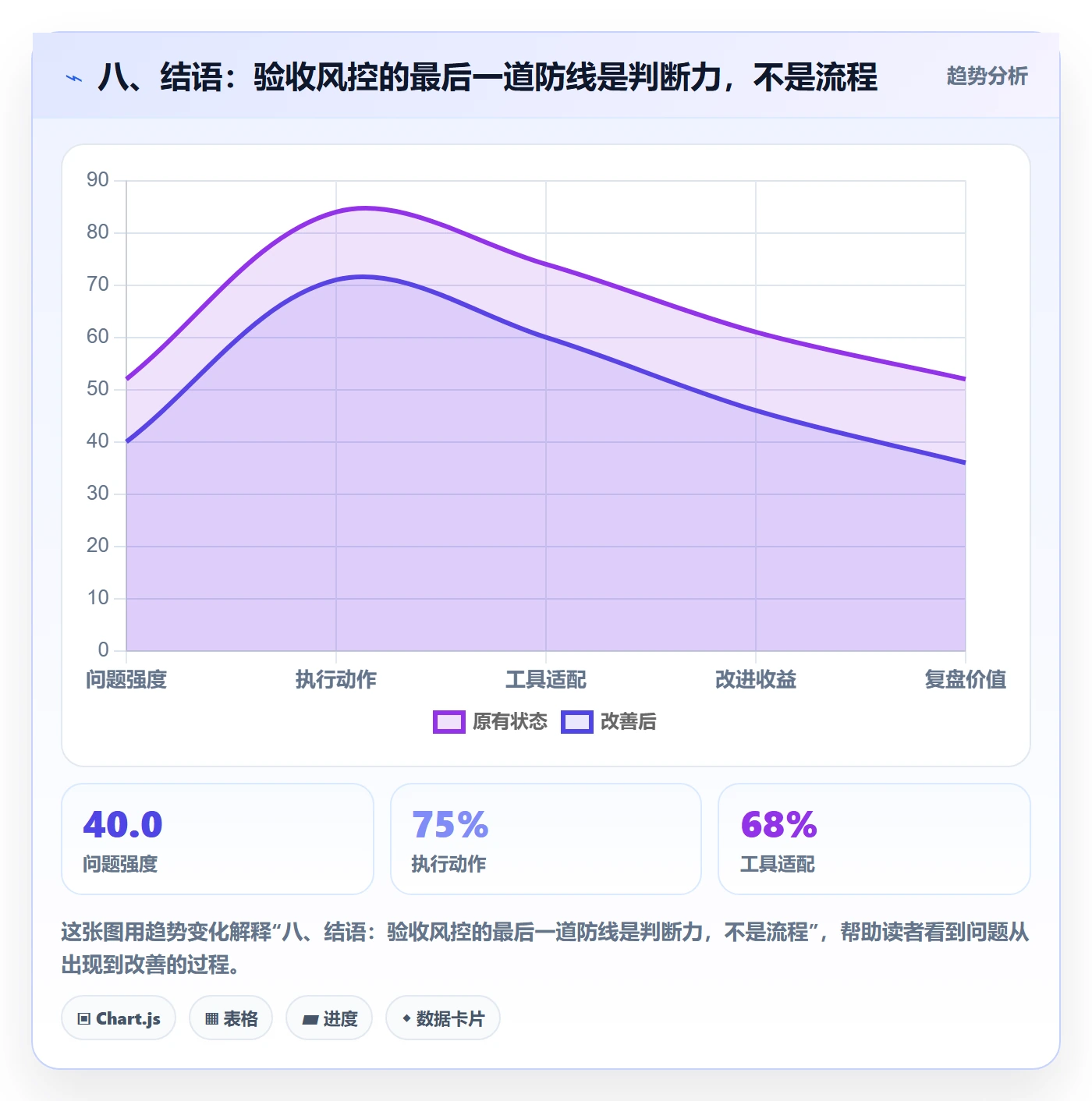Click the 执行动作 x-axis label

pos(336,680)
